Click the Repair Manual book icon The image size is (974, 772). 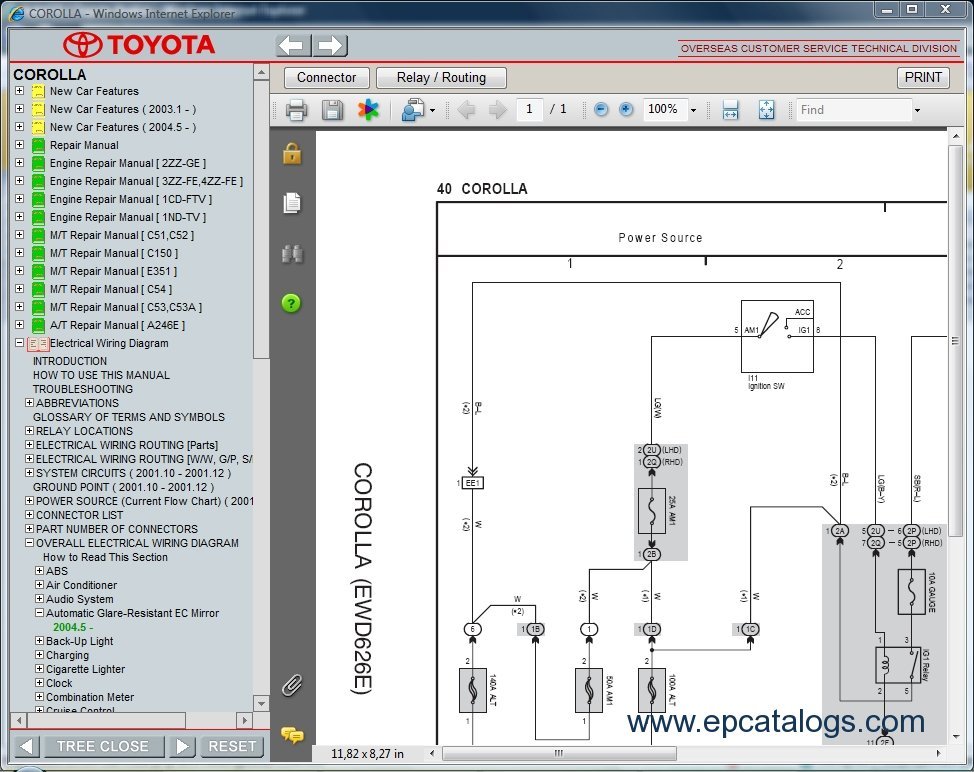click(39, 145)
